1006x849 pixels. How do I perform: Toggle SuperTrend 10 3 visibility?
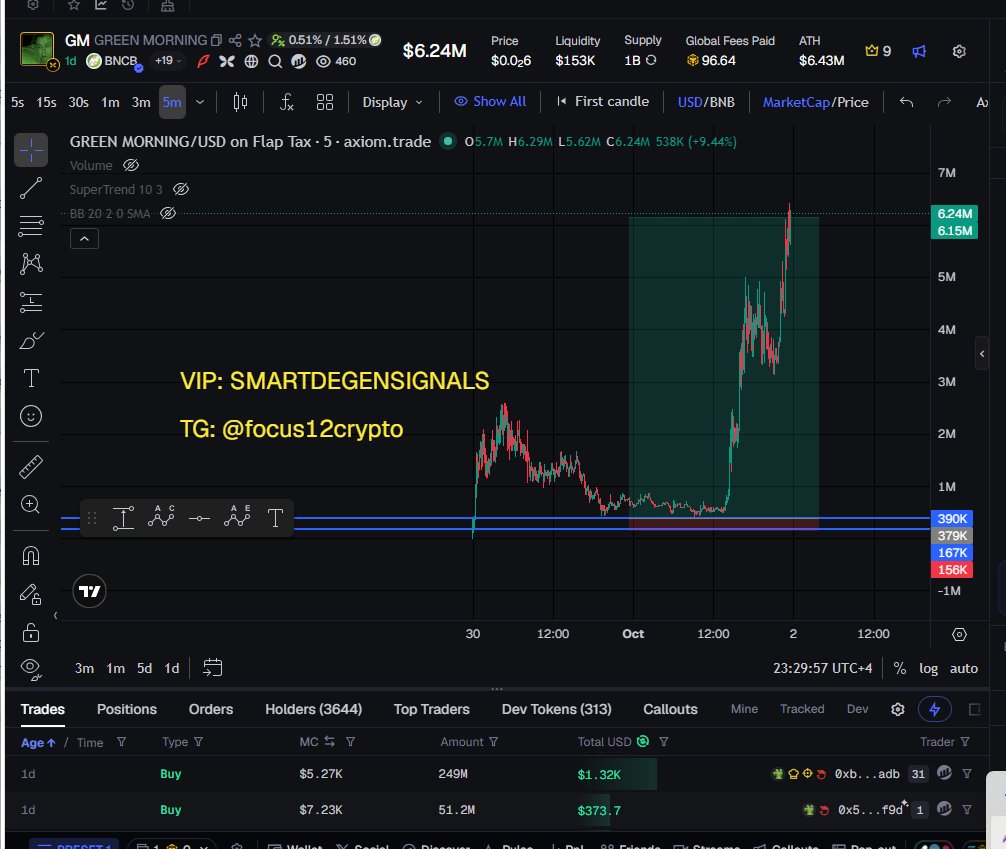(x=181, y=189)
